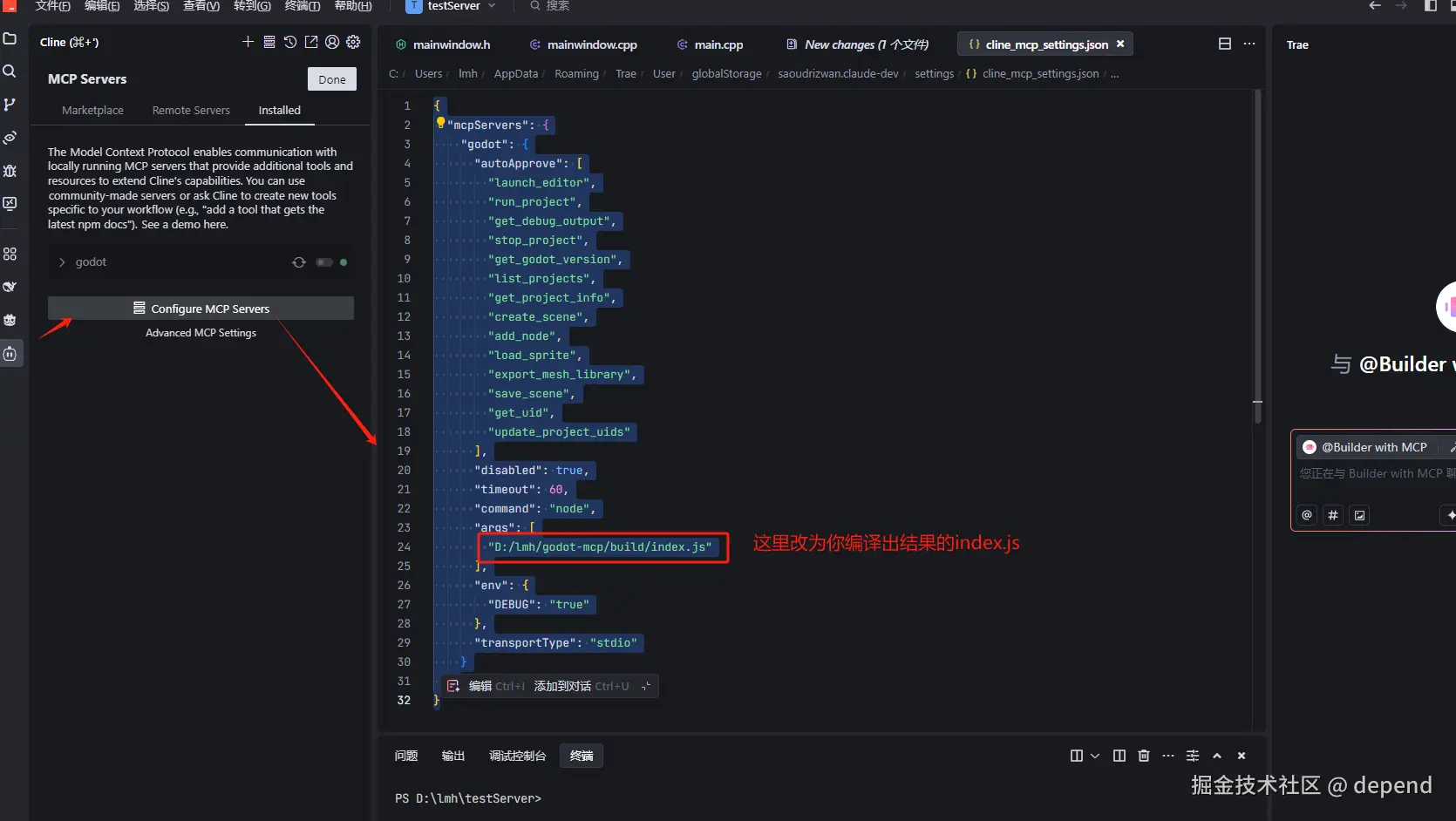Toggle the godot server enable switch
The height and width of the screenshot is (821, 1456).
[324, 262]
